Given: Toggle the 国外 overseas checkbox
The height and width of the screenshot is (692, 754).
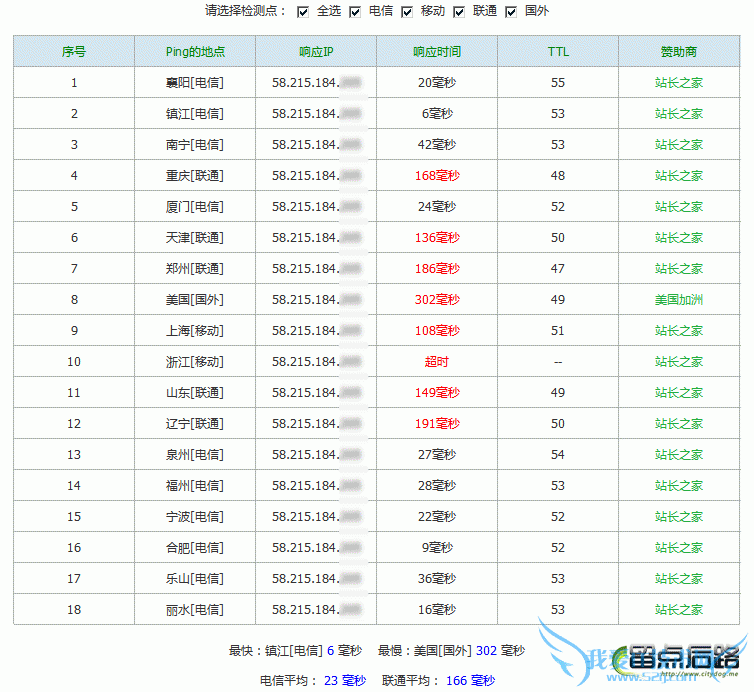Looking at the screenshot, I should pyautogui.click(x=511, y=12).
